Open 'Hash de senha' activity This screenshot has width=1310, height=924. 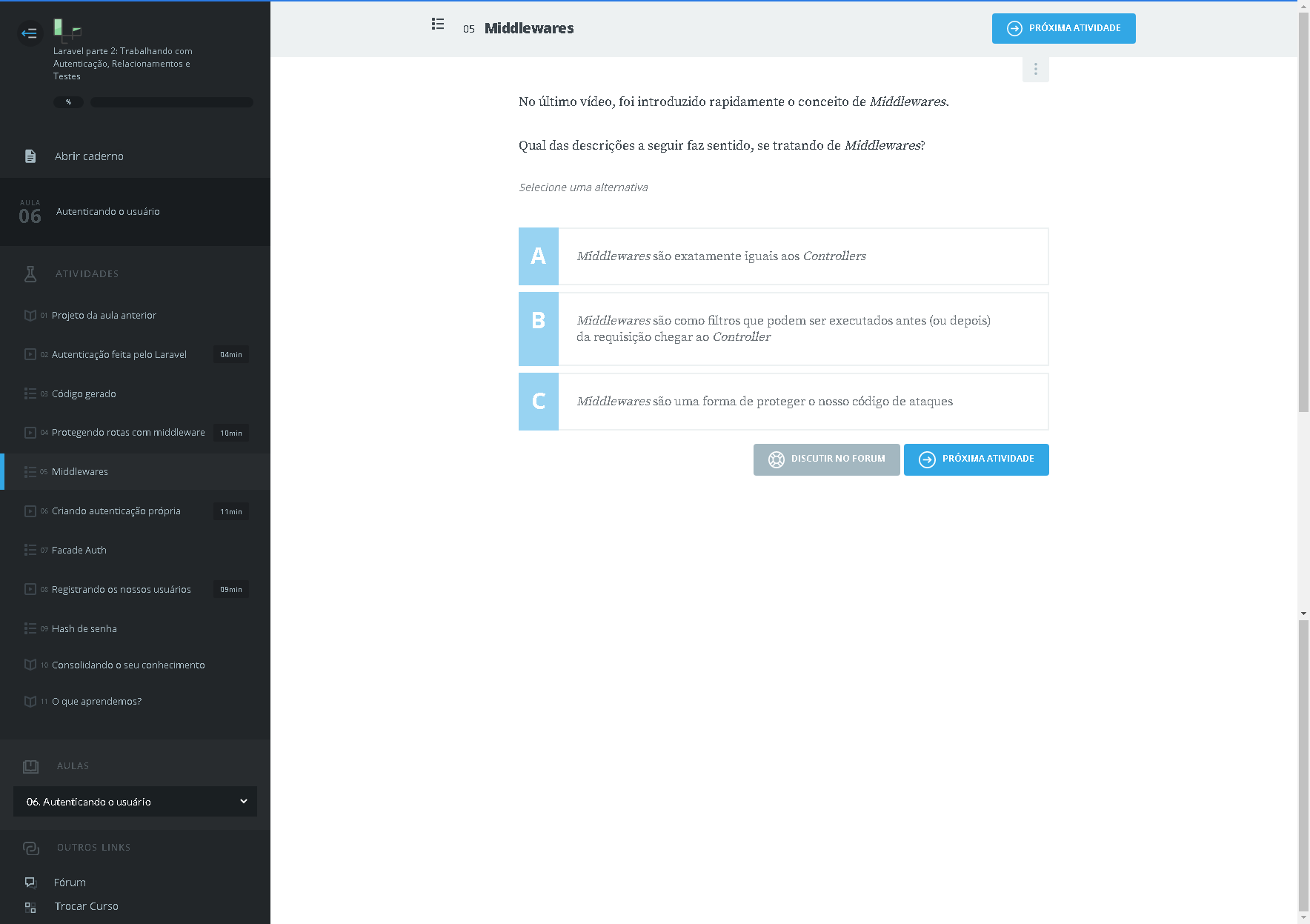tap(84, 629)
